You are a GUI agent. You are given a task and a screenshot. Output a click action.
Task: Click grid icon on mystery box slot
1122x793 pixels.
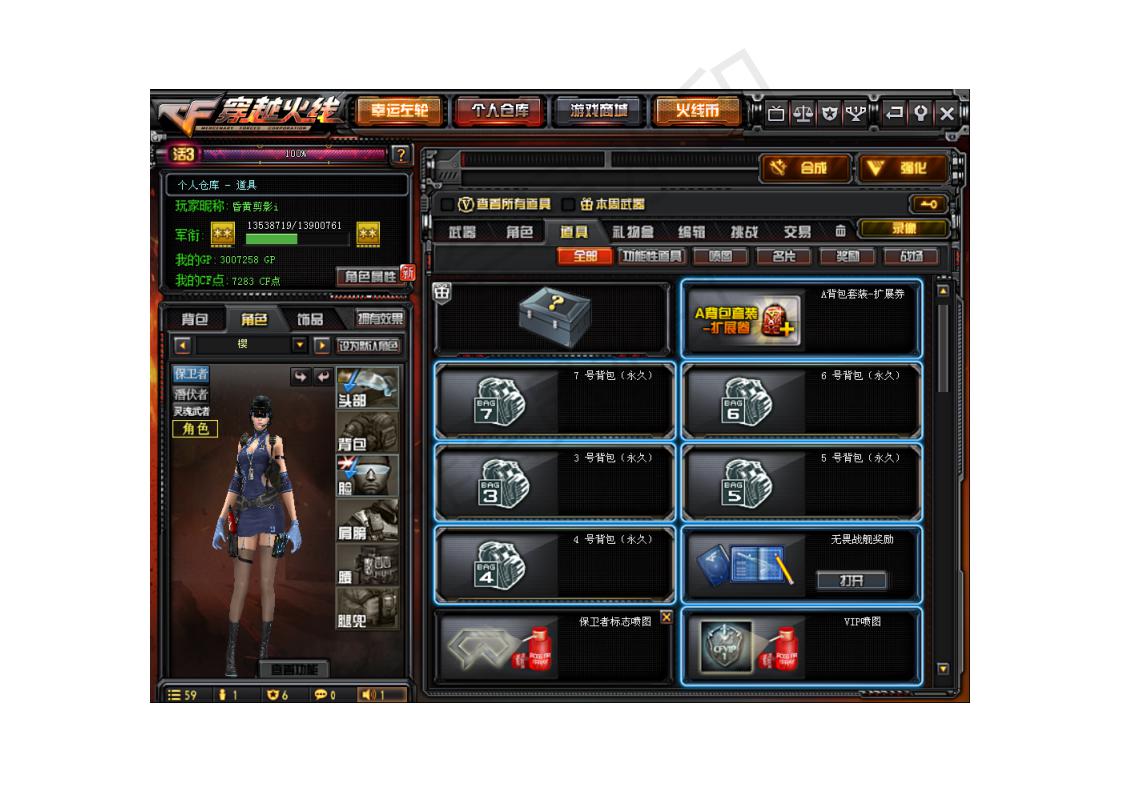click(x=442, y=292)
